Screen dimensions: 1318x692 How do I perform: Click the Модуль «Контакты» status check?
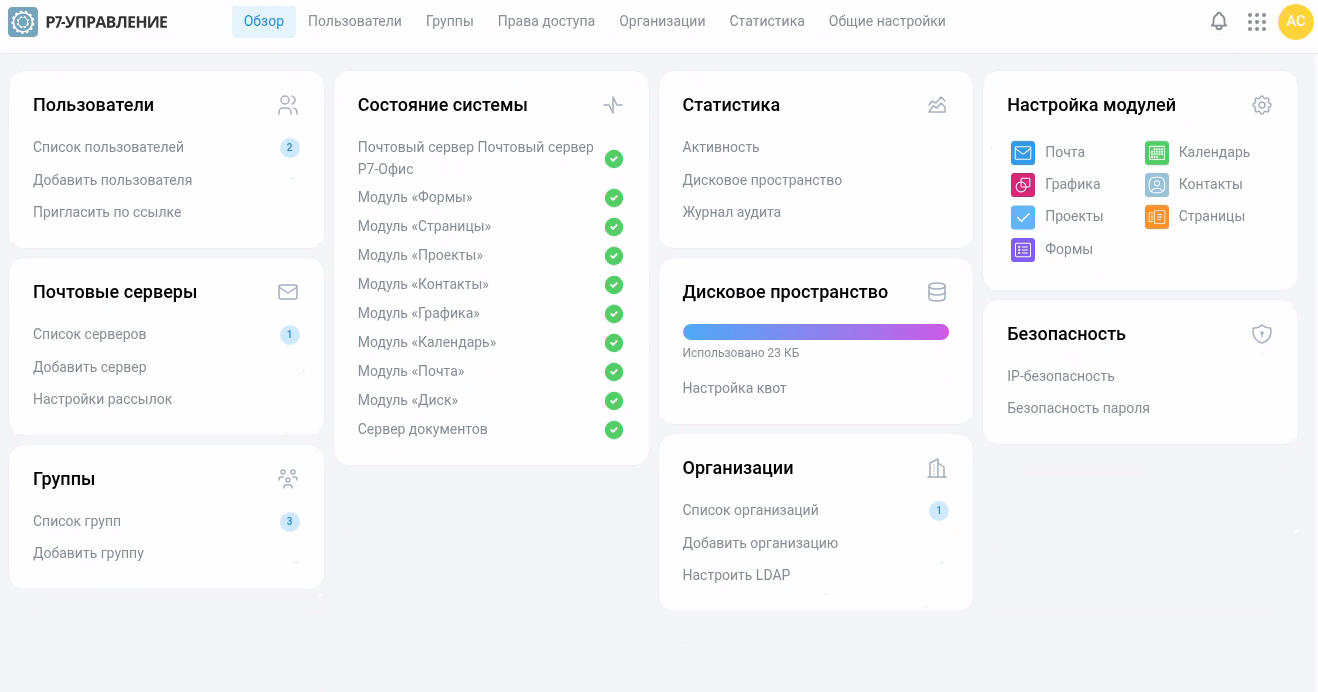point(614,285)
